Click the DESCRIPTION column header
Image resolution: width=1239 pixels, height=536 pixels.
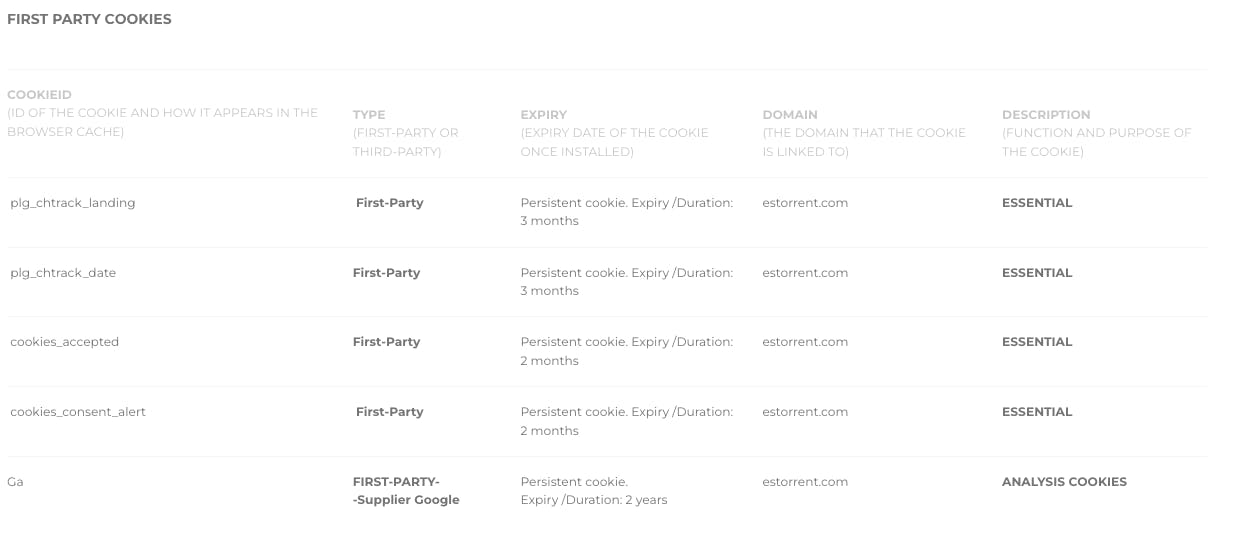point(1046,115)
